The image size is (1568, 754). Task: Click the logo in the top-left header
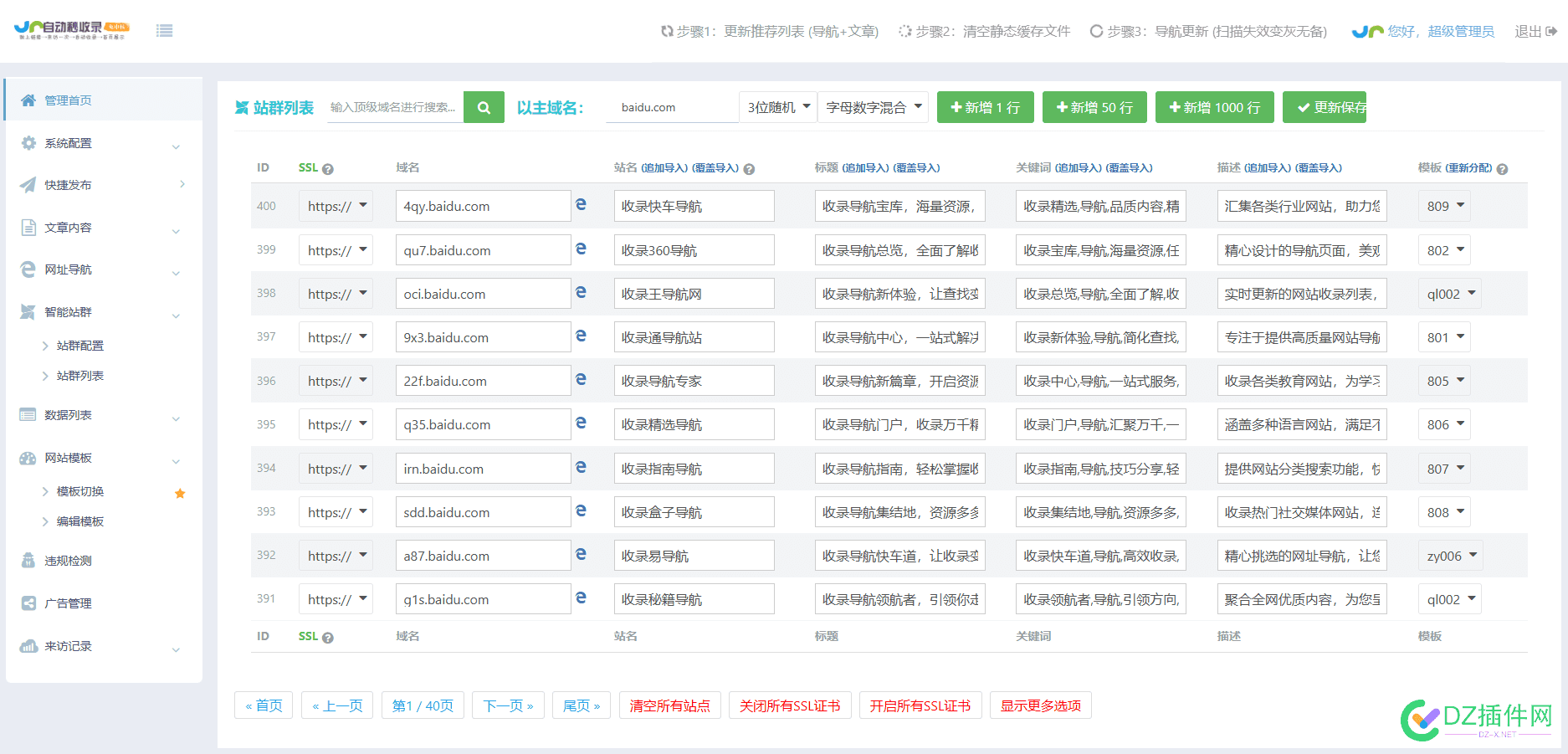72,31
